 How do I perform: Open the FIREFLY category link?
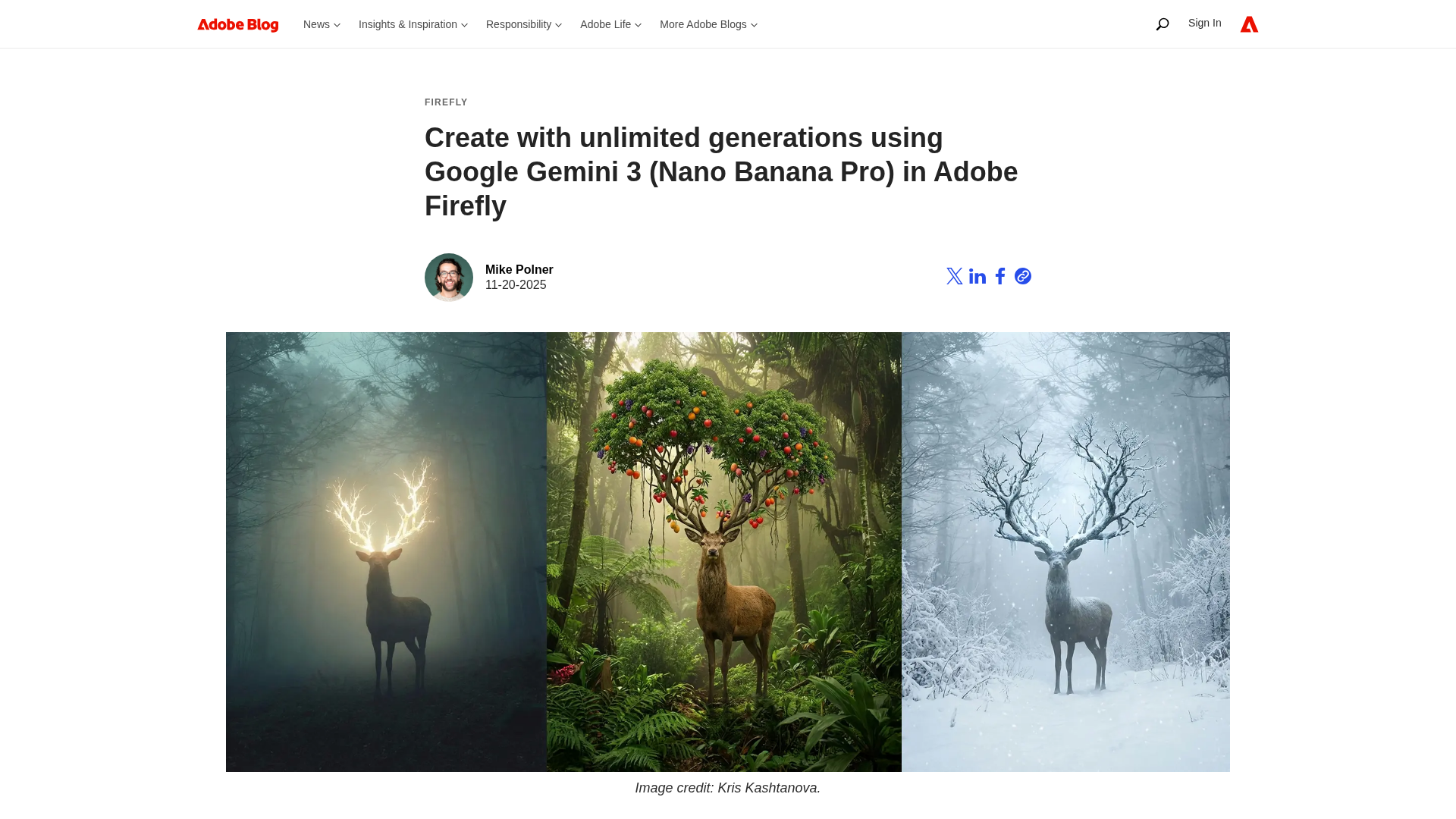coord(446,102)
